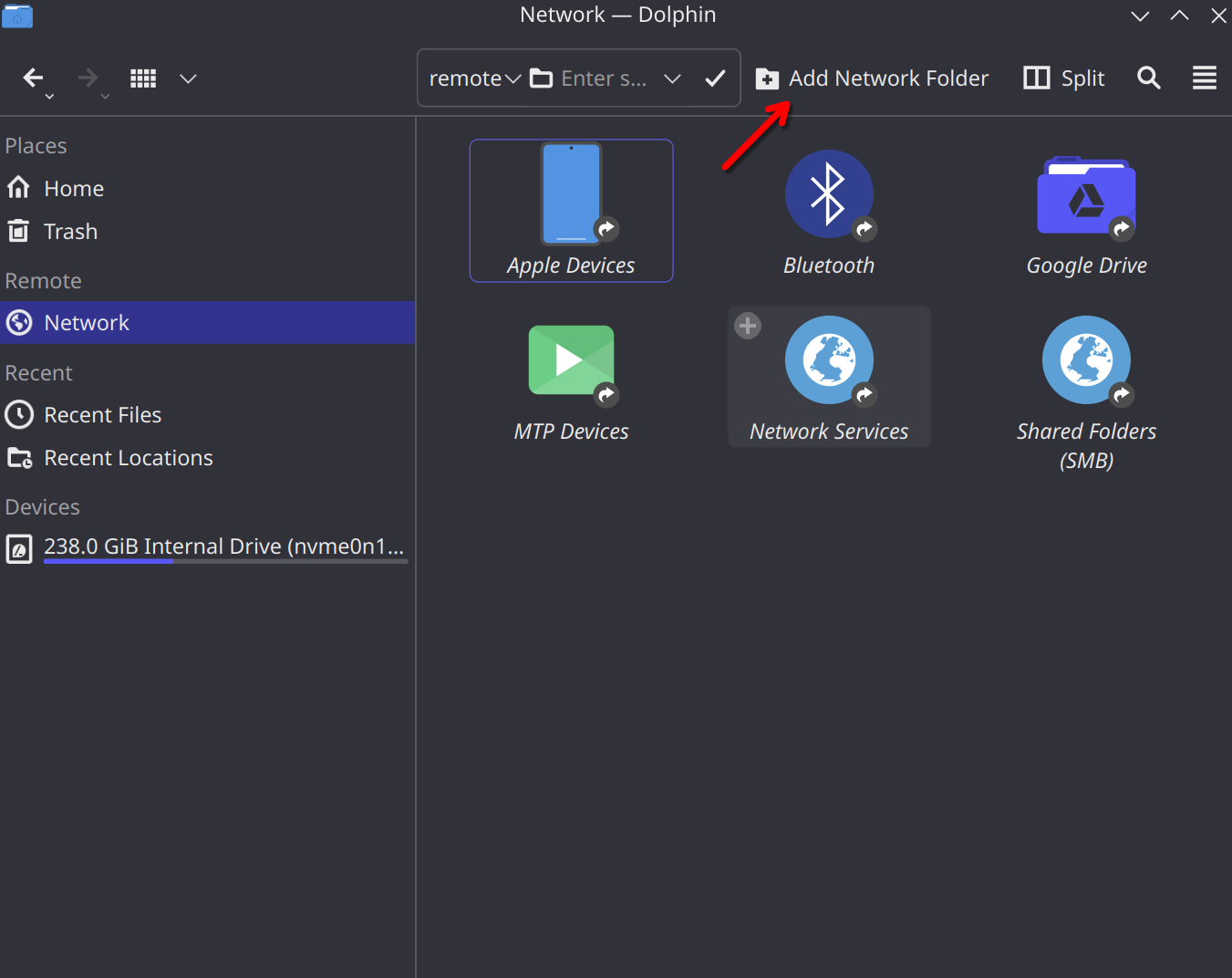Click Add Network Folder button
Viewport: 1232px width, 978px height.
coord(872,78)
